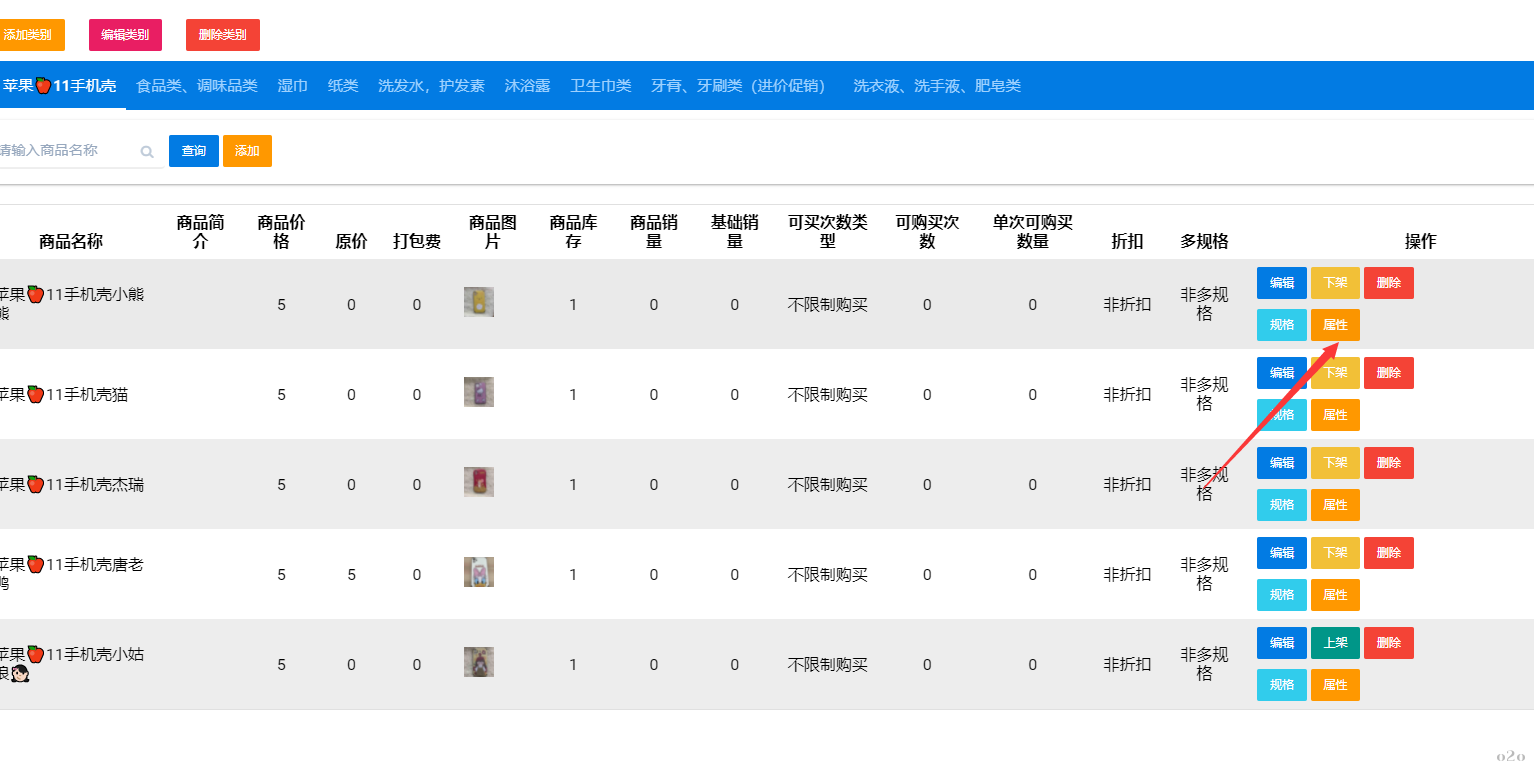
Task: Click the 杰瑞 phone case image
Action: [x=479, y=482]
